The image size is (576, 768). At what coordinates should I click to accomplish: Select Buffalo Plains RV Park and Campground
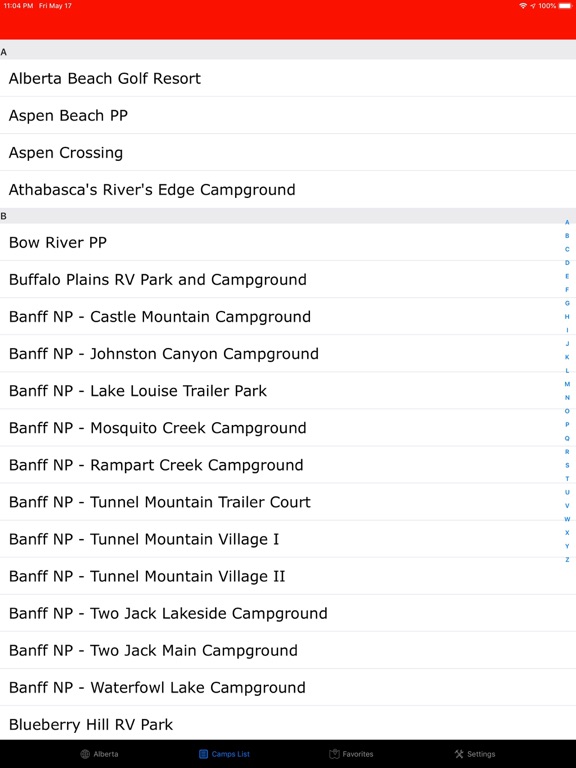tap(288, 280)
